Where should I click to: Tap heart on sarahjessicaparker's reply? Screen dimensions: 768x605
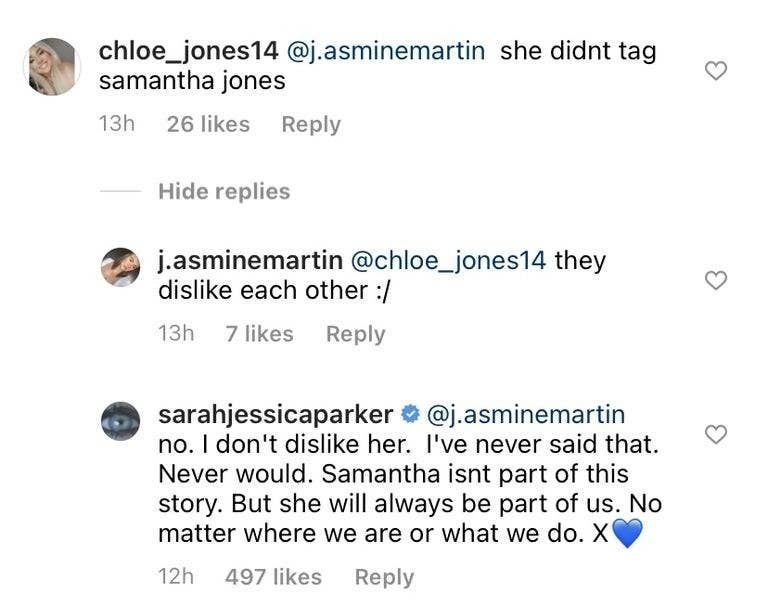(x=715, y=434)
